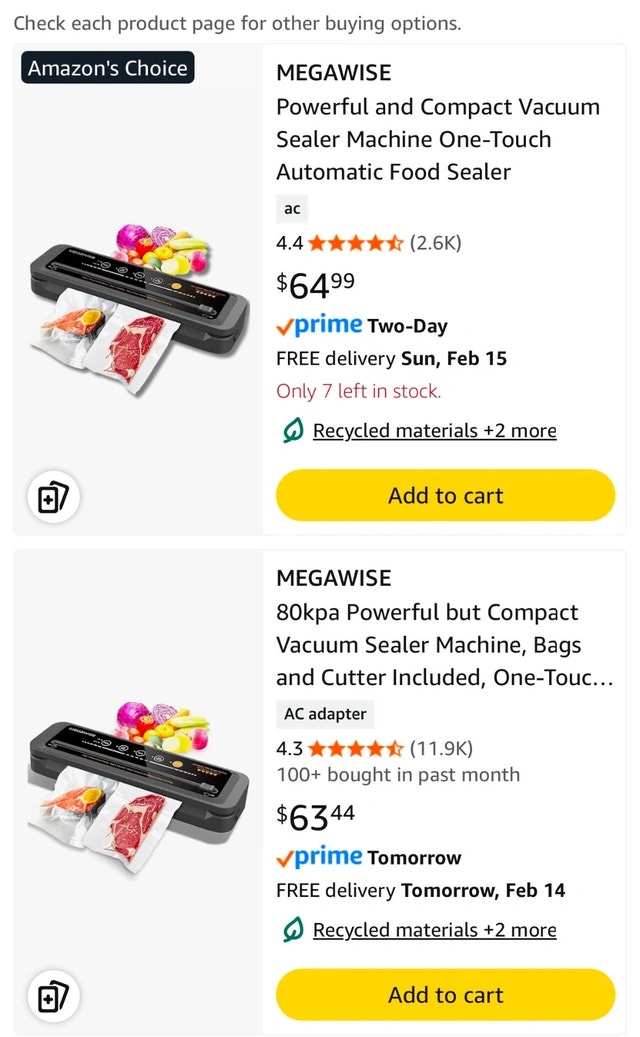Open the (11.9K) reviews count
The width and height of the screenshot is (640, 1037).
[441, 748]
